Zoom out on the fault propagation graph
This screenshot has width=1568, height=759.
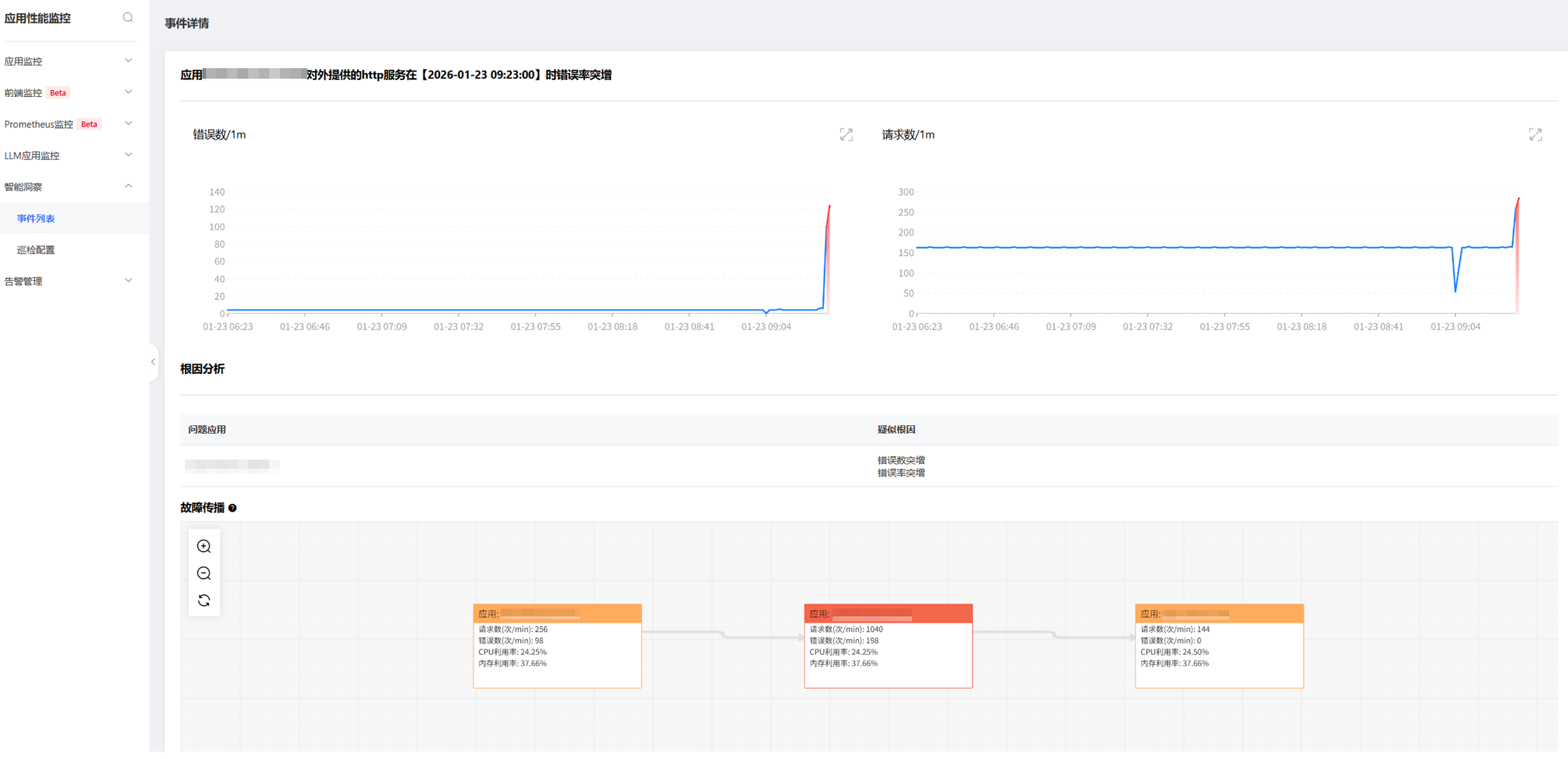pyautogui.click(x=204, y=573)
